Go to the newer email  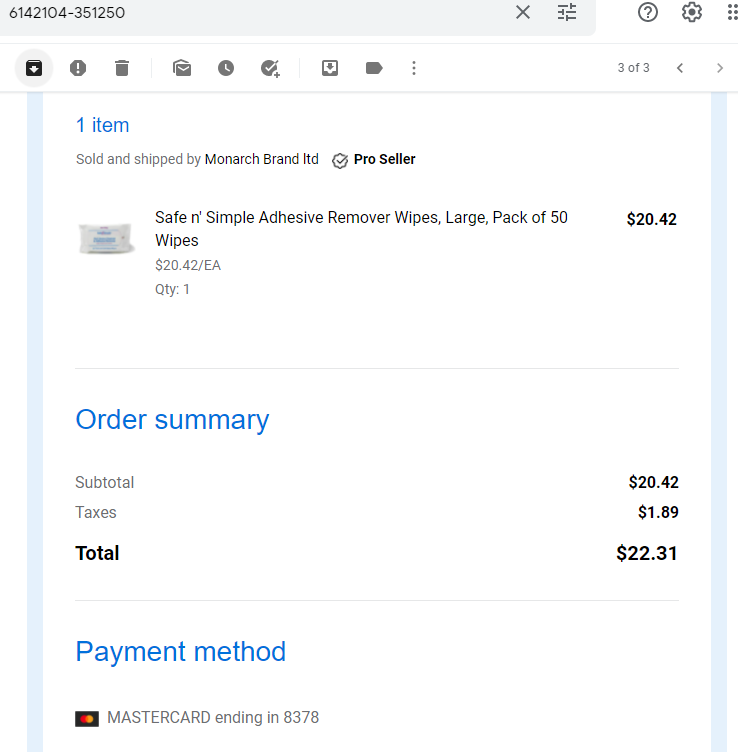coord(680,68)
